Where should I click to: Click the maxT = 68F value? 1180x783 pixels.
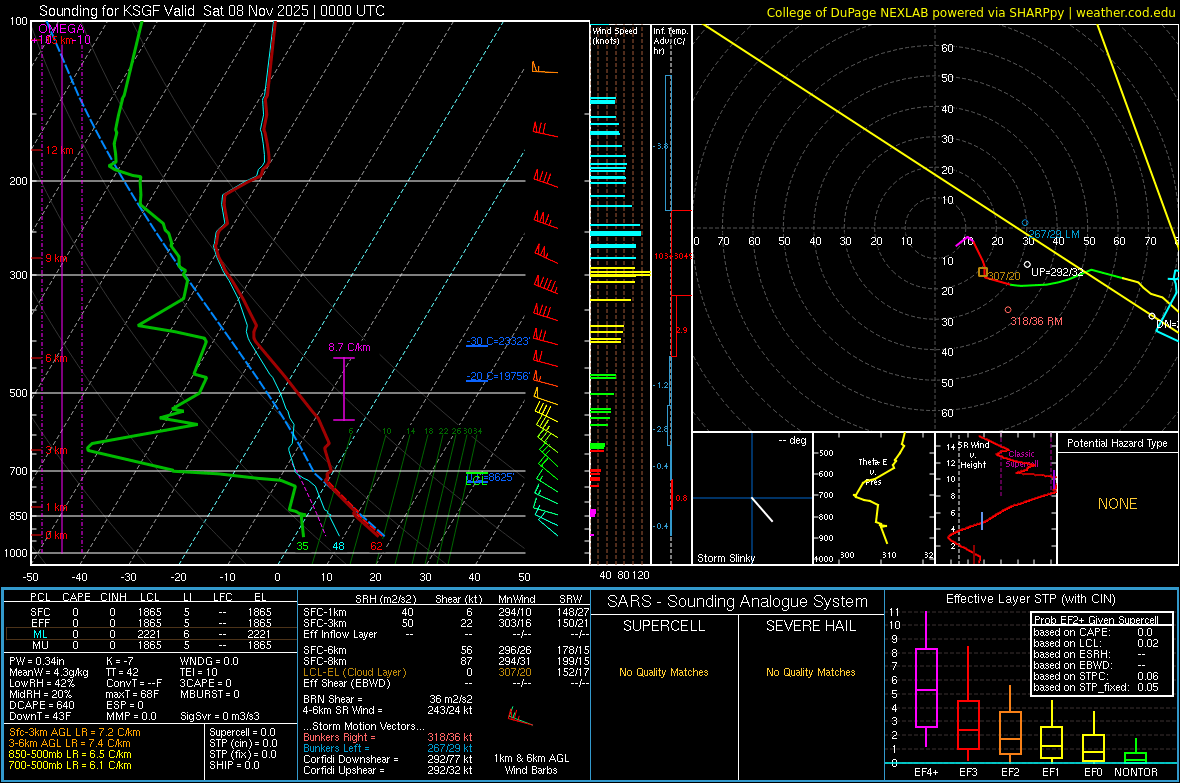tap(132, 694)
